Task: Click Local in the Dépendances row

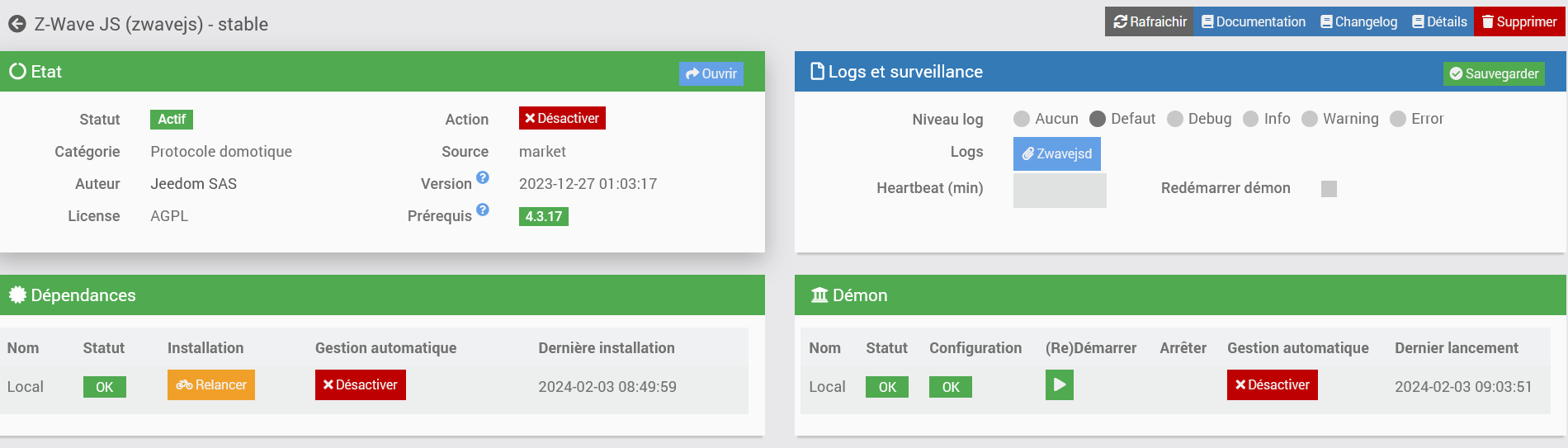Action: tap(26, 387)
